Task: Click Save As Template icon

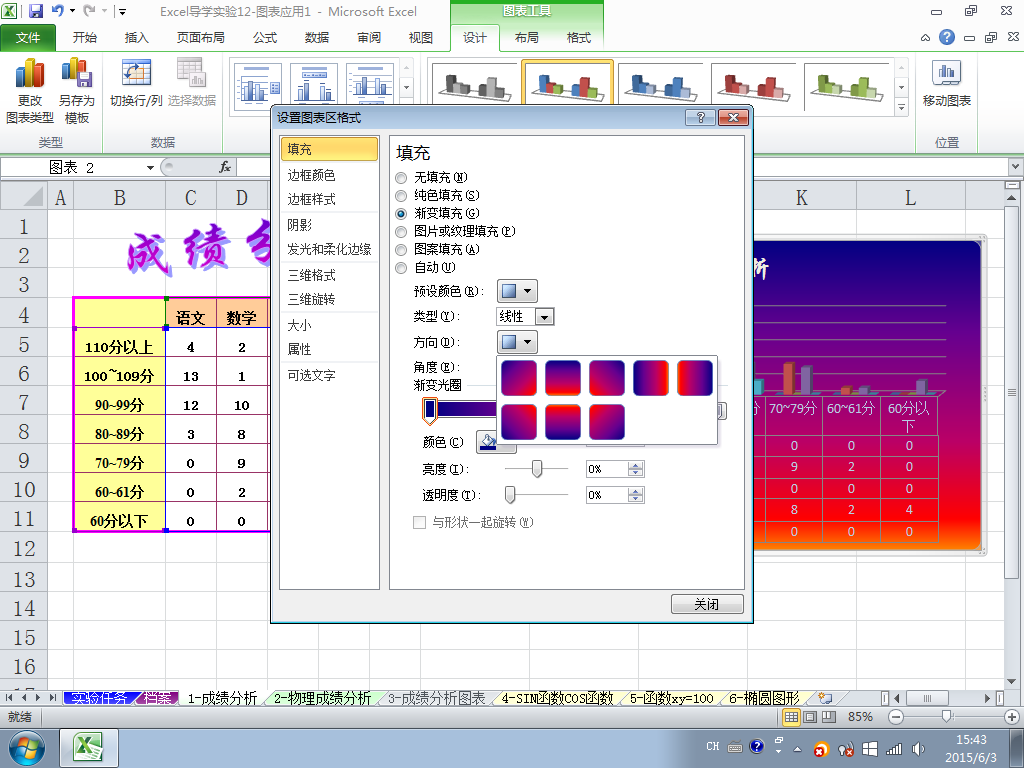Action: point(76,73)
